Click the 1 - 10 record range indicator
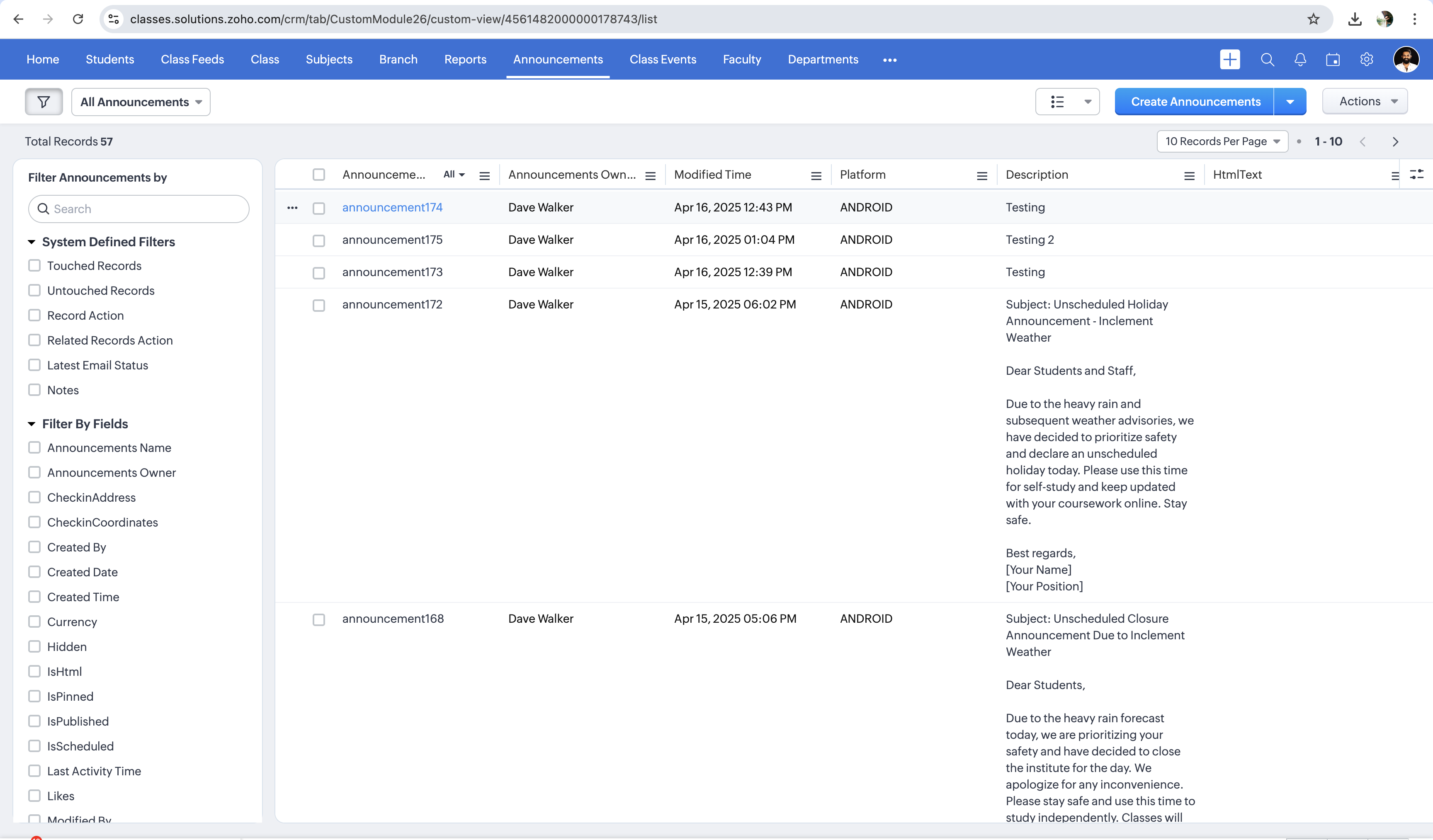The height and width of the screenshot is (840, 1433). tap(1329, 142)
